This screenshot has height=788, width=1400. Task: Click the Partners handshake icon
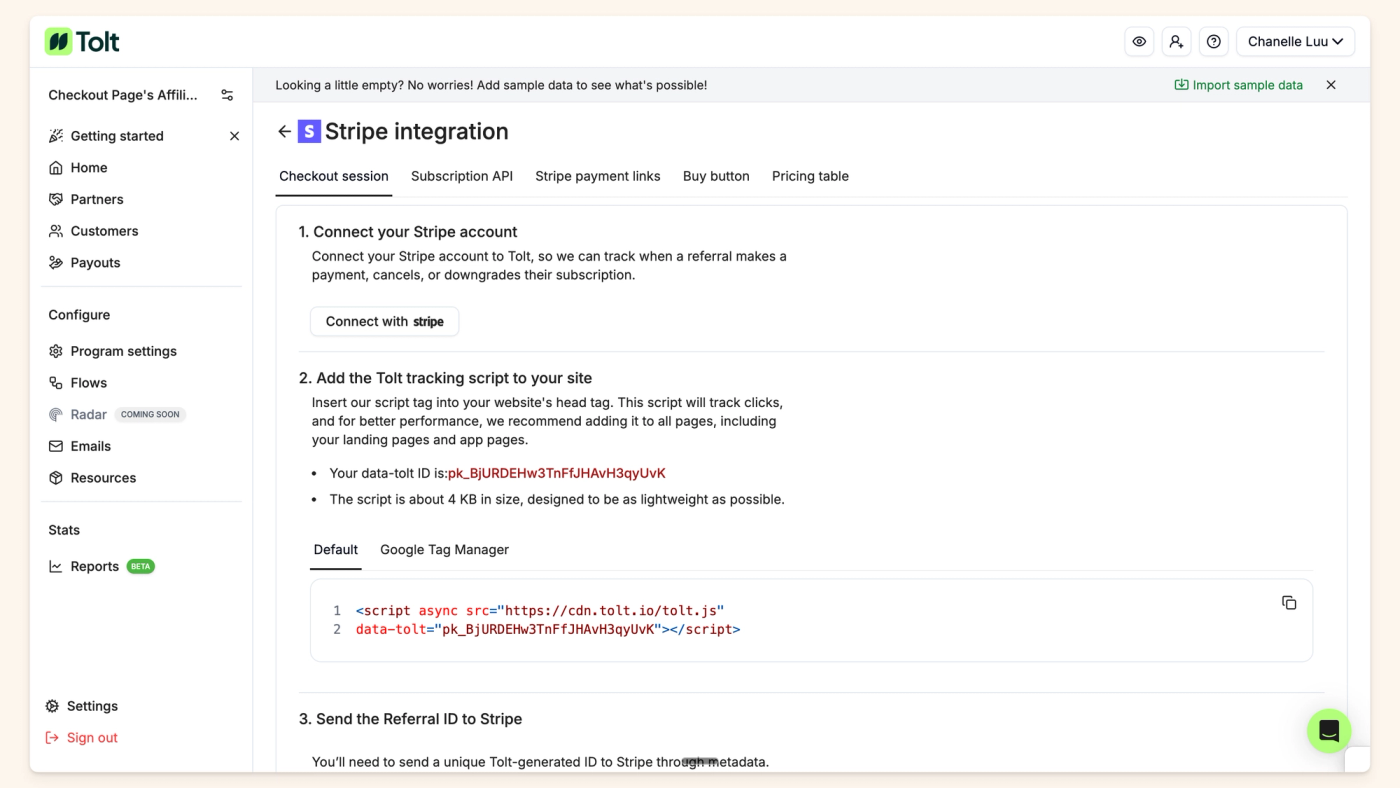click(56, 199)
